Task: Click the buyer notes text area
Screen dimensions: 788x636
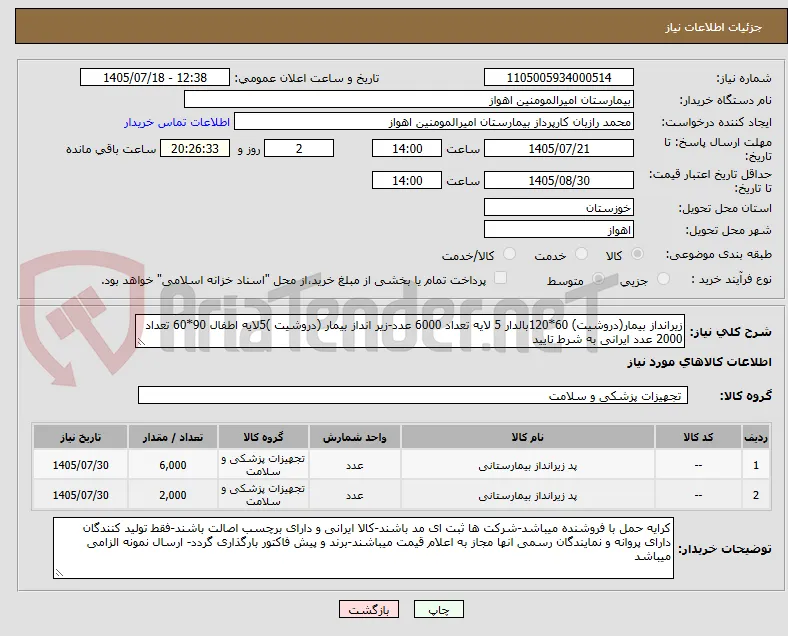Action: (363, 548)
